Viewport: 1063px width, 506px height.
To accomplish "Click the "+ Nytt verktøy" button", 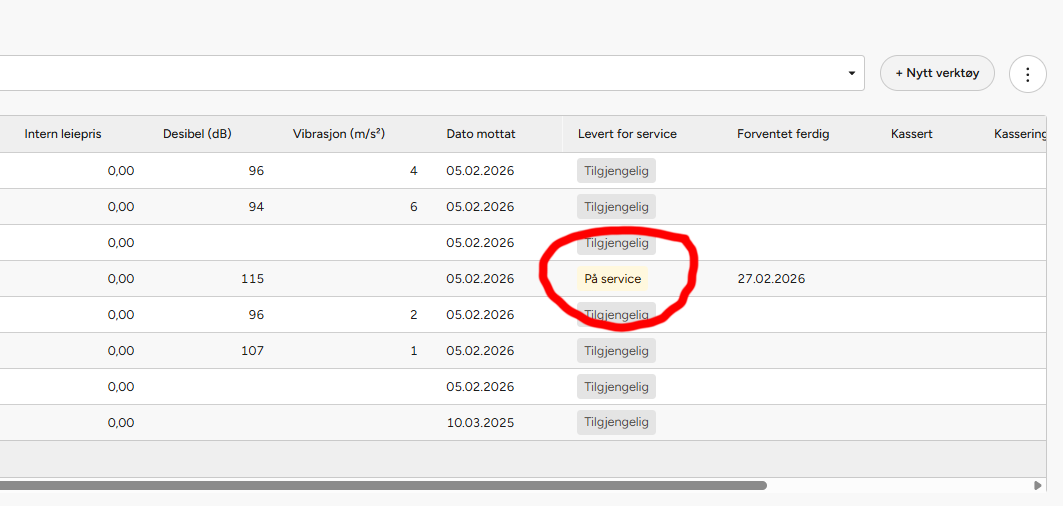I will [936, 73].
